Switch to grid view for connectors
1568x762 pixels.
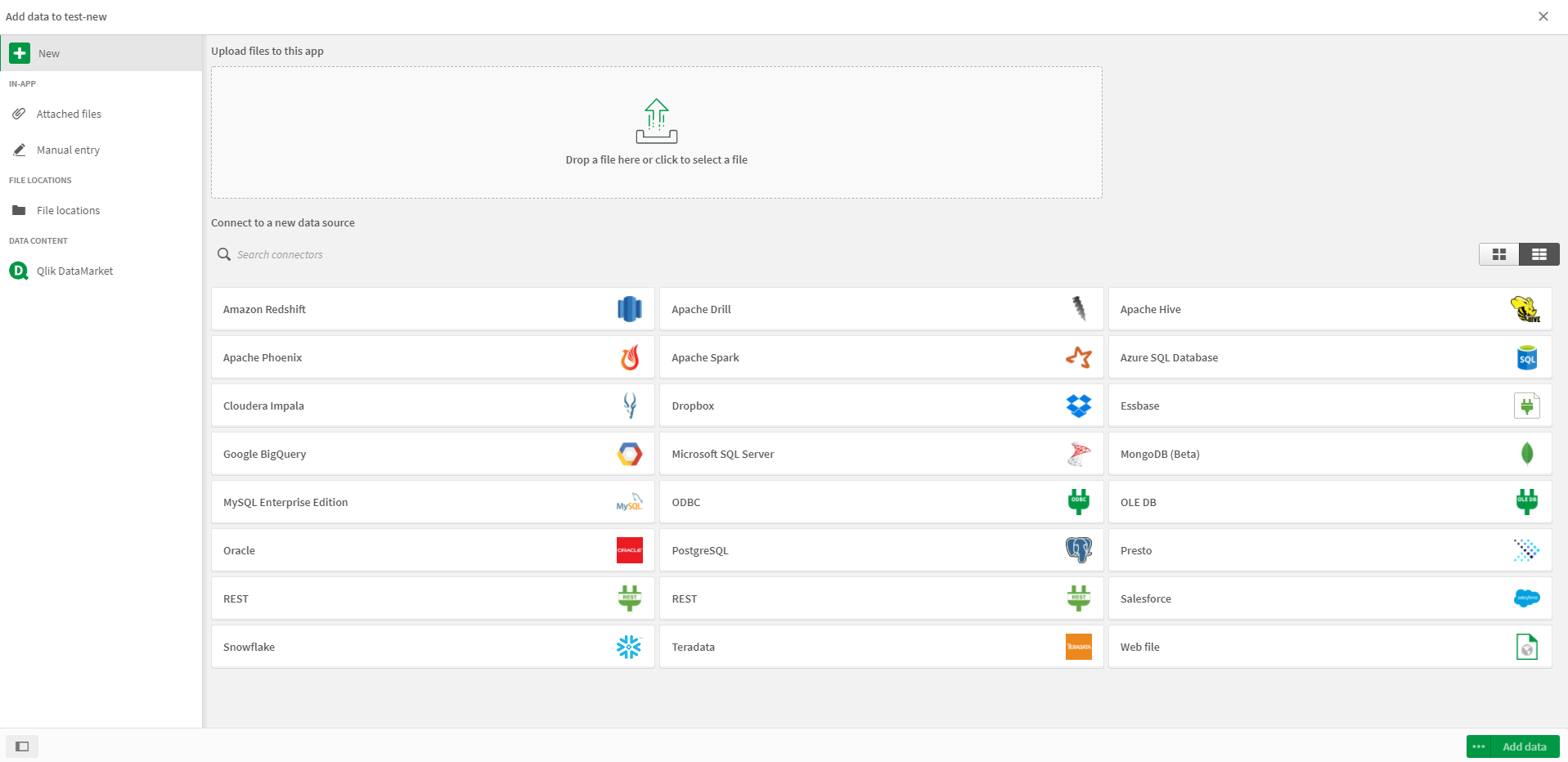click(1498, 254)
